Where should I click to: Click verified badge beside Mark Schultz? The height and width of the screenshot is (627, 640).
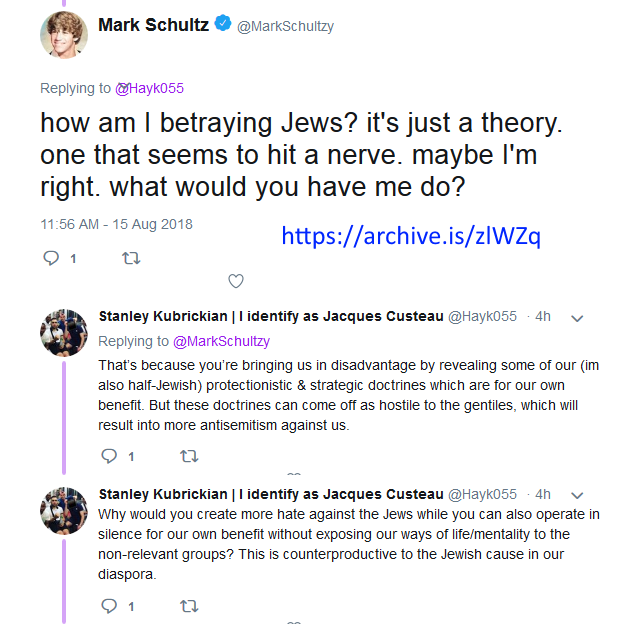226,25
